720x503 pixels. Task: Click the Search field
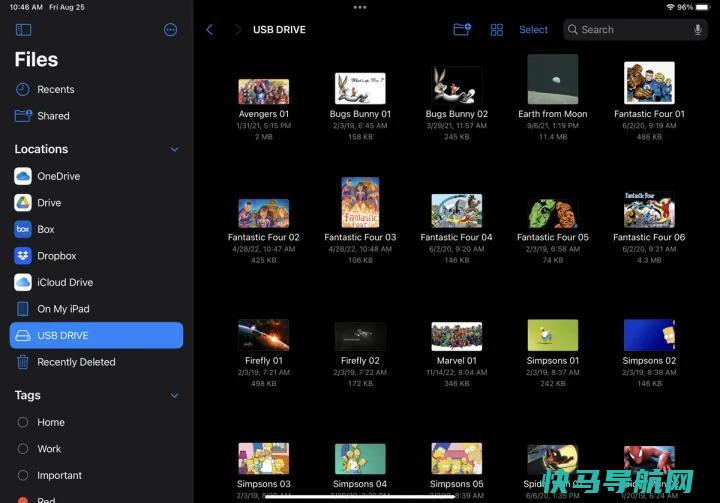coord(636,30)
